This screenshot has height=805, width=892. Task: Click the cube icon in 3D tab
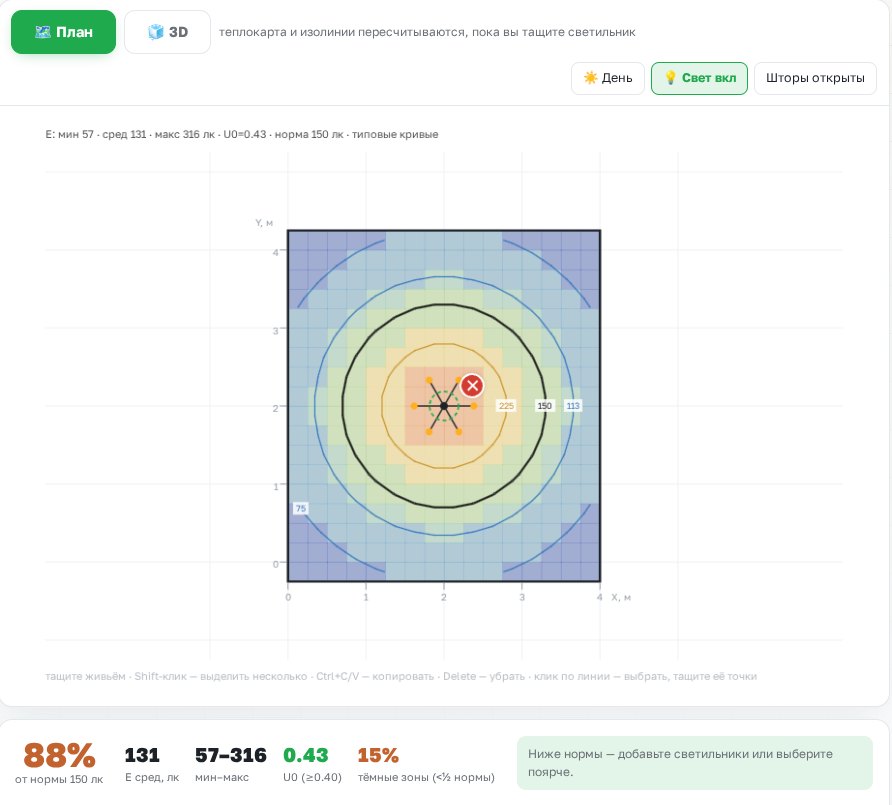click(155, 32)
